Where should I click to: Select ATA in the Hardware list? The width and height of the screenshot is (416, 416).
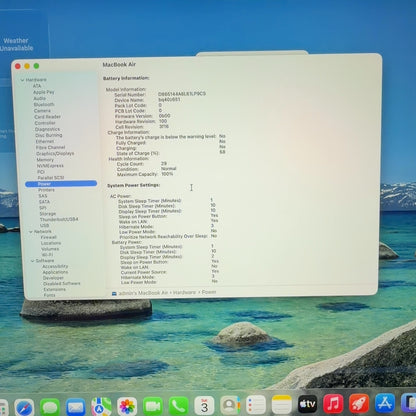[37, 86]
